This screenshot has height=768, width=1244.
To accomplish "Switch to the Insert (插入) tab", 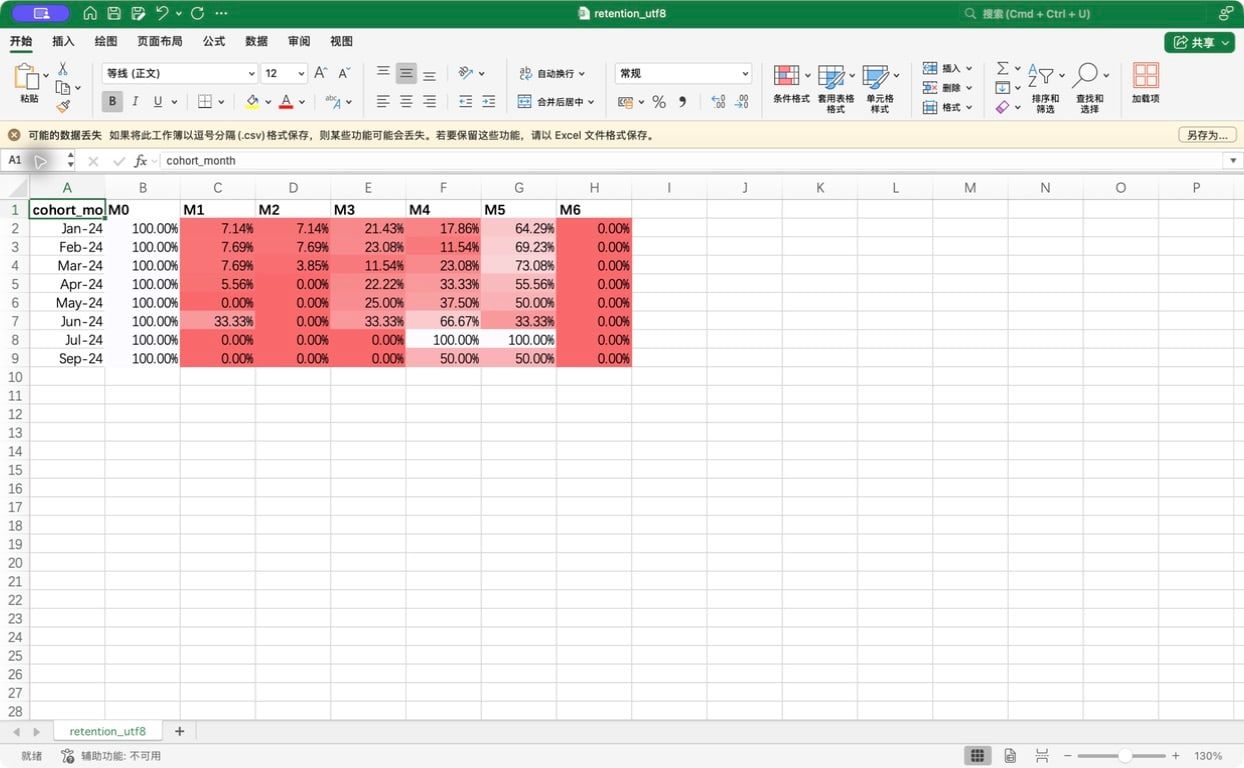I will [x=63, y=41].
